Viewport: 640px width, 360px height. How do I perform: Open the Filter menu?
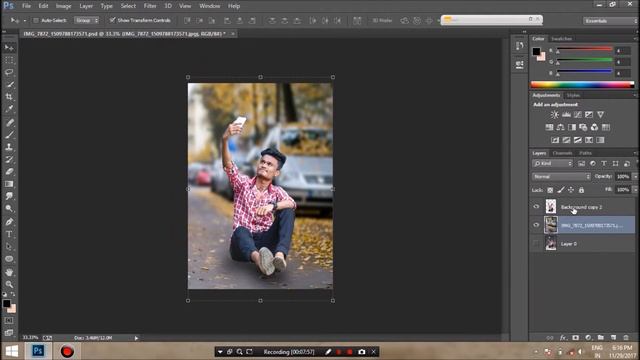(x=150, y=6)
